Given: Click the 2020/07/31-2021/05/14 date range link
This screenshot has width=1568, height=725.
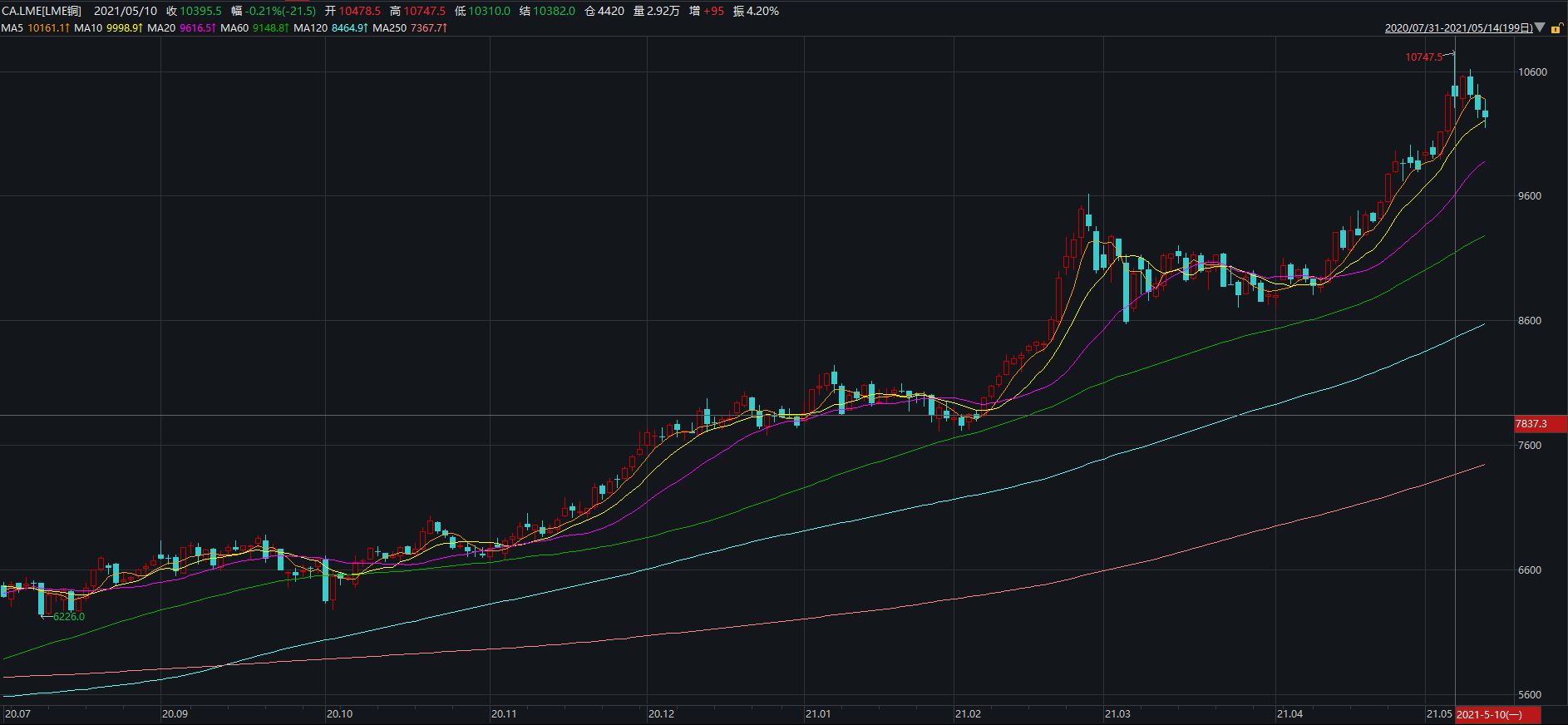Looking at the screenshot, I should pos(1458,28).
